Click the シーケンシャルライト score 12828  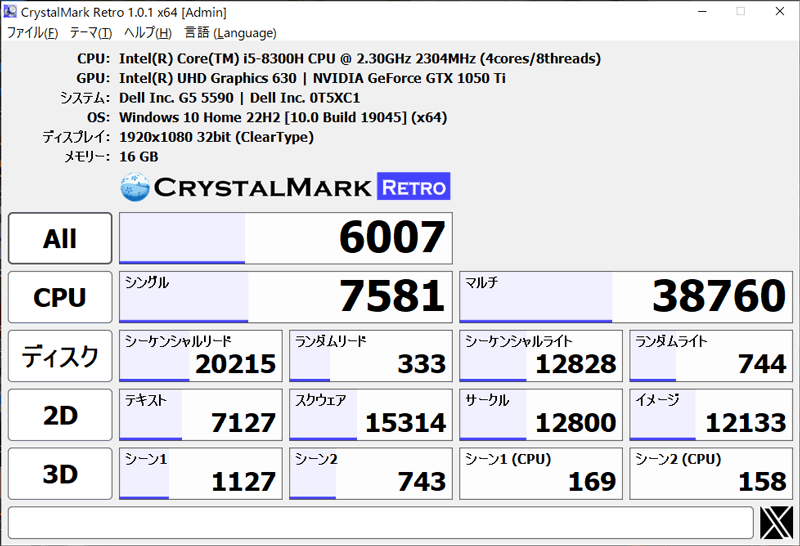pyautogui.click(x=541, y=356)
